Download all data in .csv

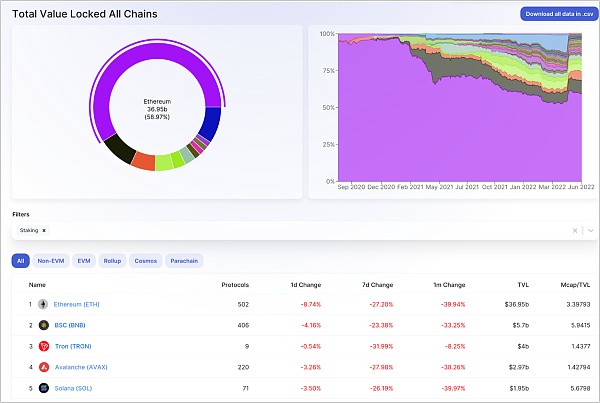[x=559, y=14]
